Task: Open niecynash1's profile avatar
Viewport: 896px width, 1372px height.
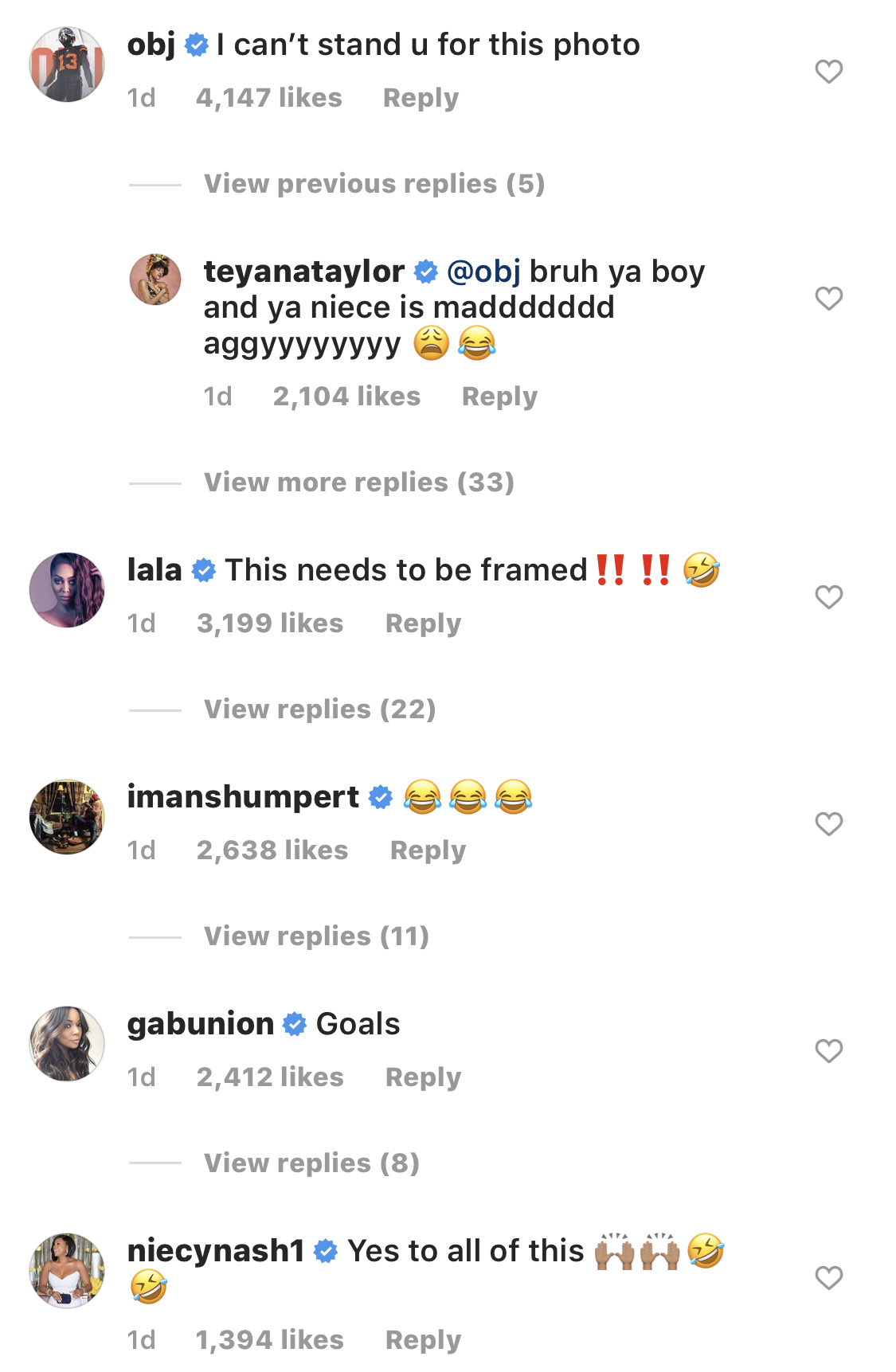Action: coord(67,1271)
